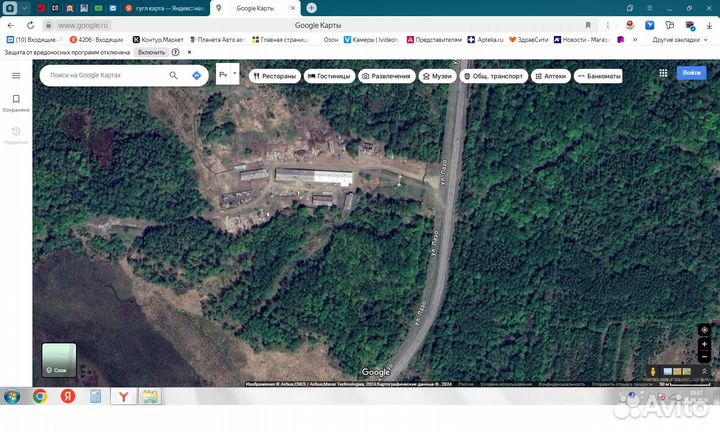Zoom in with the plus button

(x=705, y=345)
